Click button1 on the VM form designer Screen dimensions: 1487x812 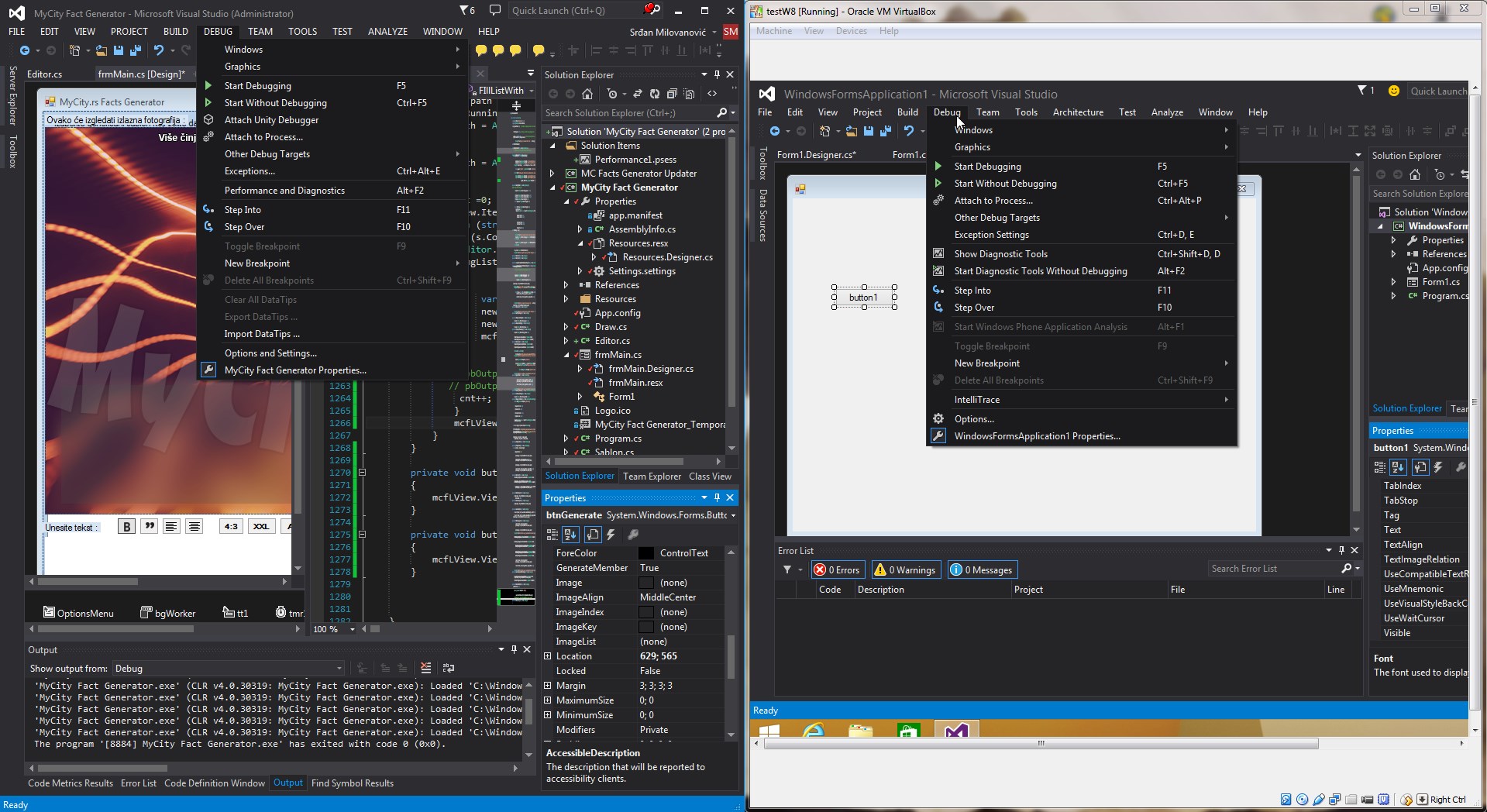click(x=863, y=298)
